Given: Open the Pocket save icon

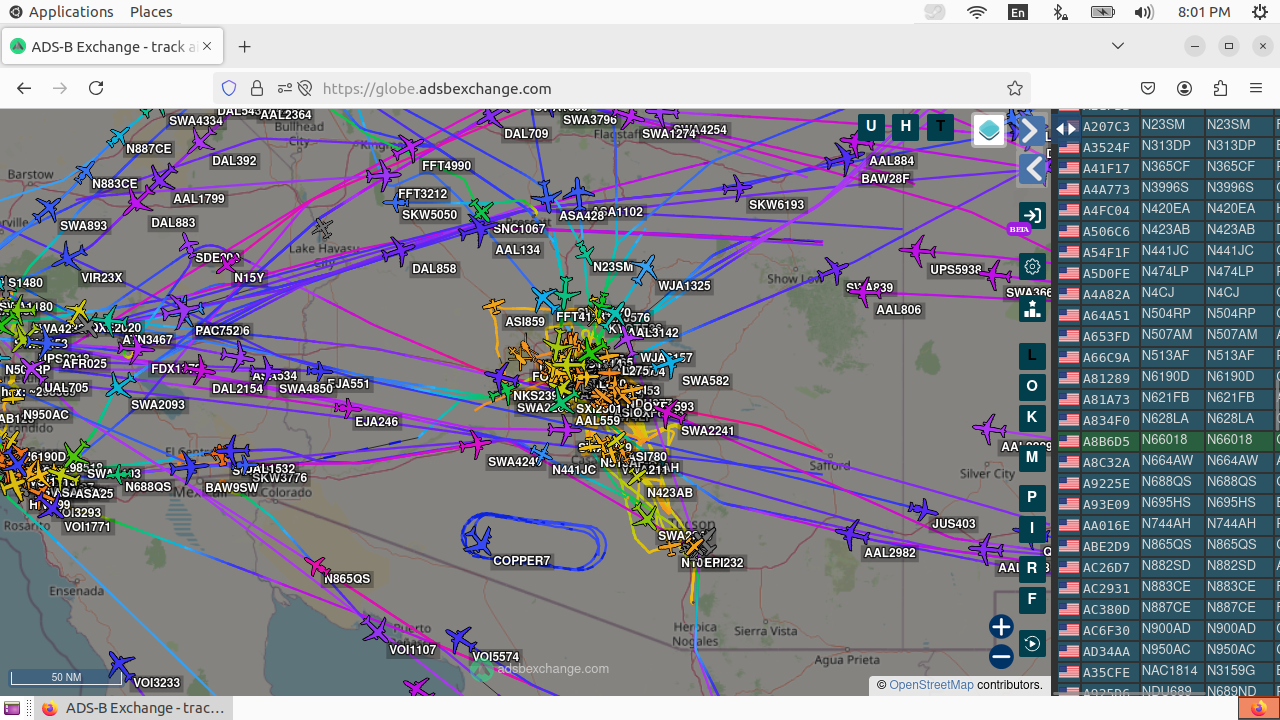Looking at the screenshot, I should coord(1149,88).
